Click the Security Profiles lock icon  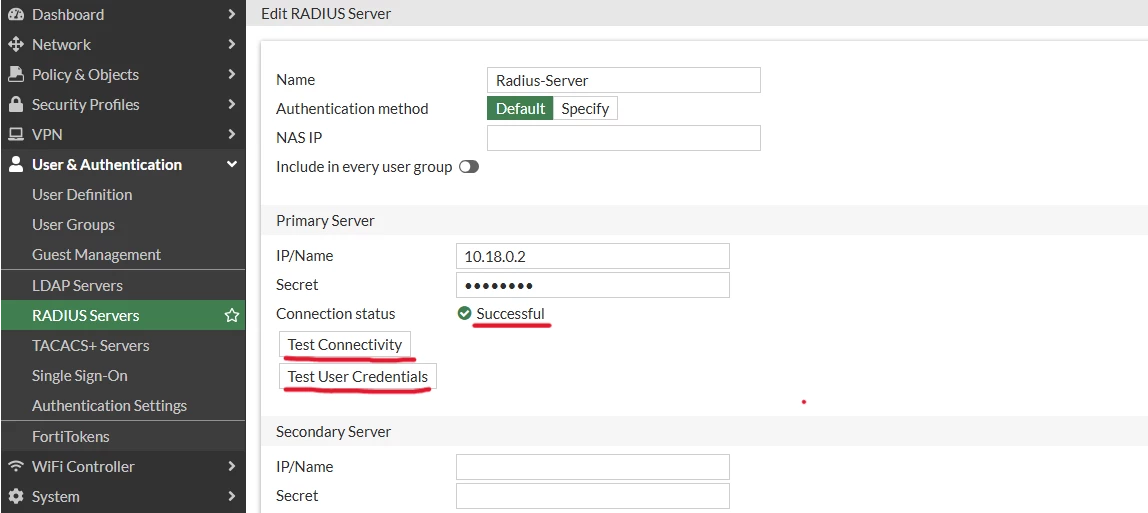(15, 105)
